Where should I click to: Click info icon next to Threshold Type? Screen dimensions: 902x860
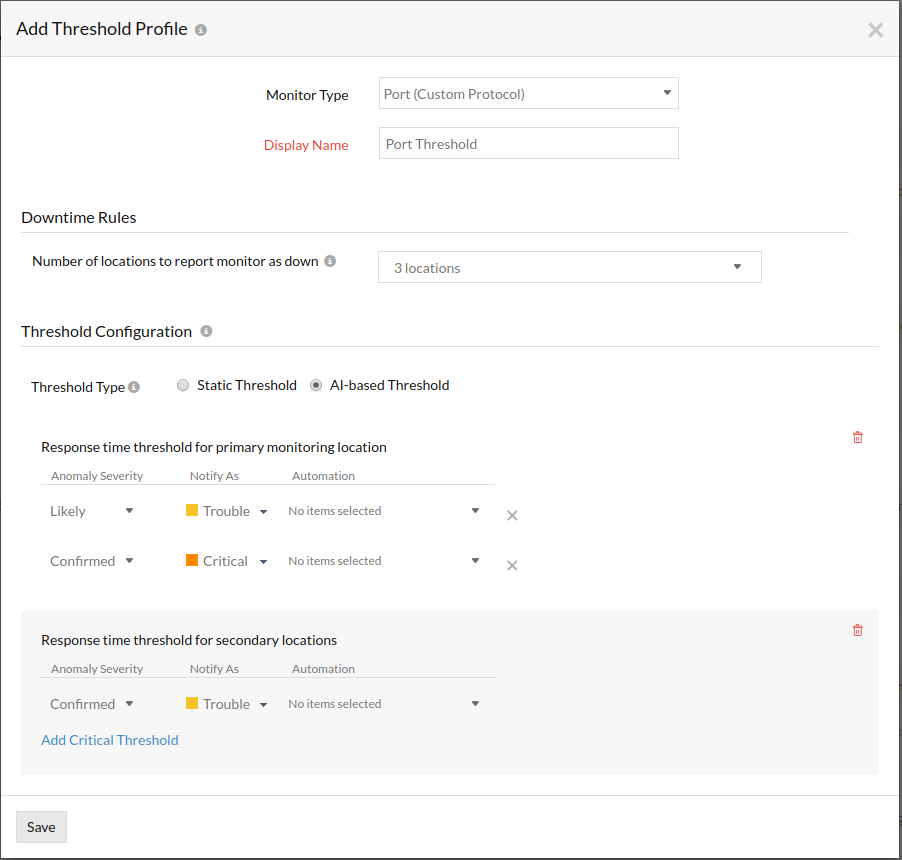(134, 387)
